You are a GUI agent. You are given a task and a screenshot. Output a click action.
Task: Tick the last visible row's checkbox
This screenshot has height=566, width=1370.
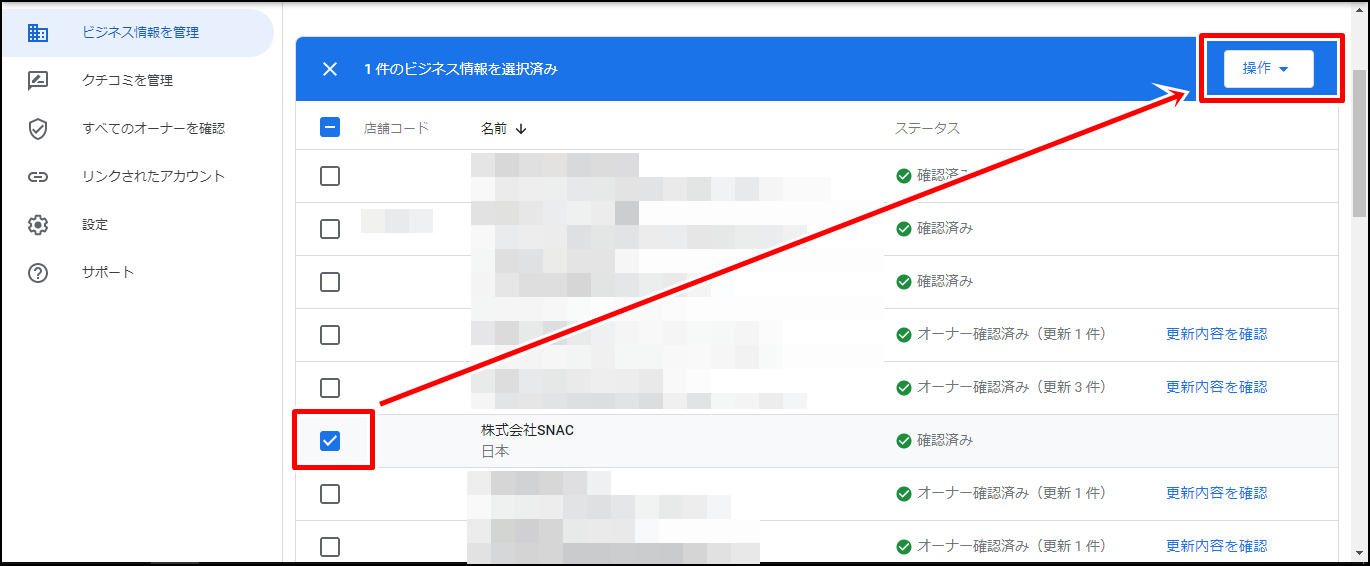tap(330, 547)
